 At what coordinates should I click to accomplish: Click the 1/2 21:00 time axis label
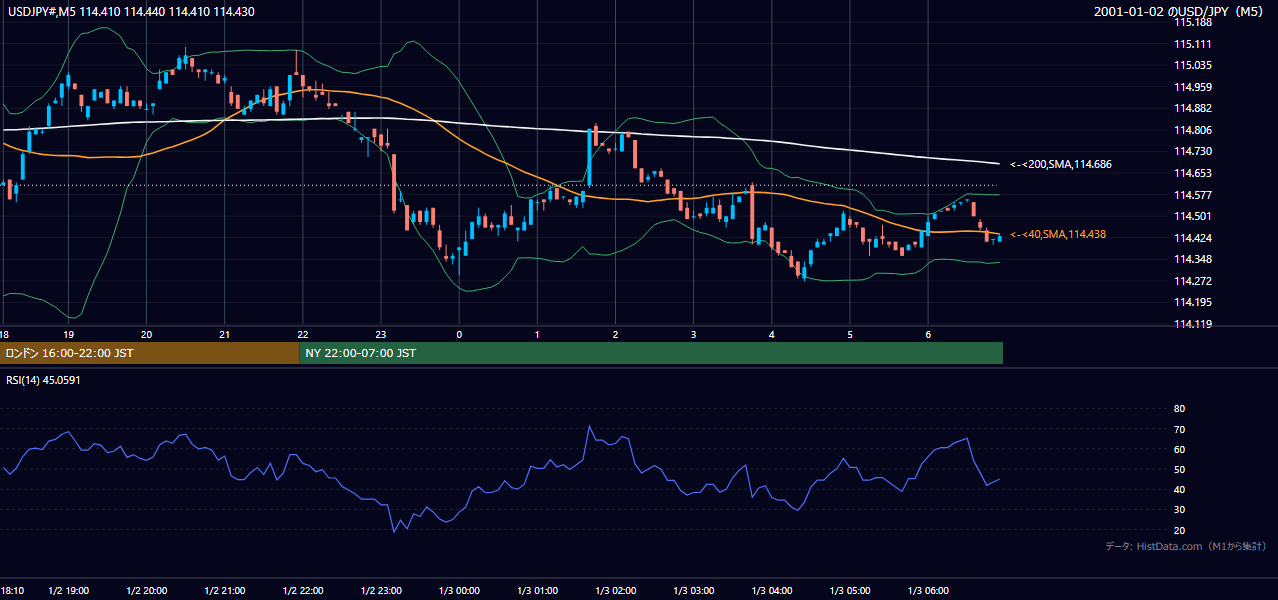coord(225,590)
